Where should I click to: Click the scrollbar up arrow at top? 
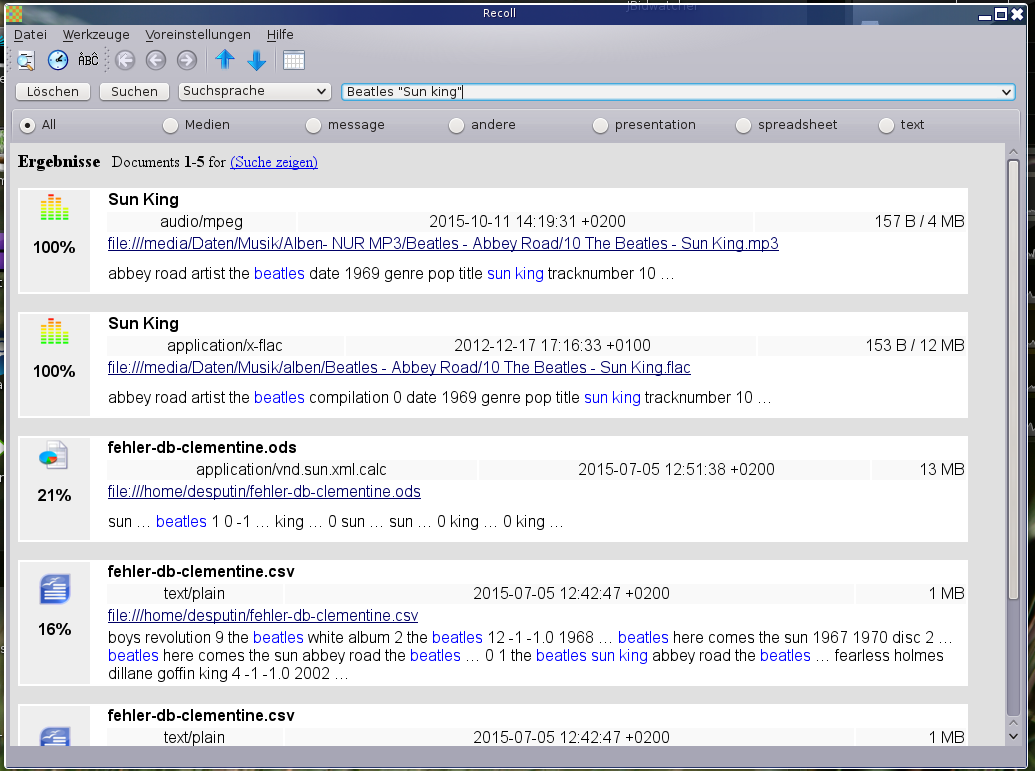click(x=1013, y=152)
